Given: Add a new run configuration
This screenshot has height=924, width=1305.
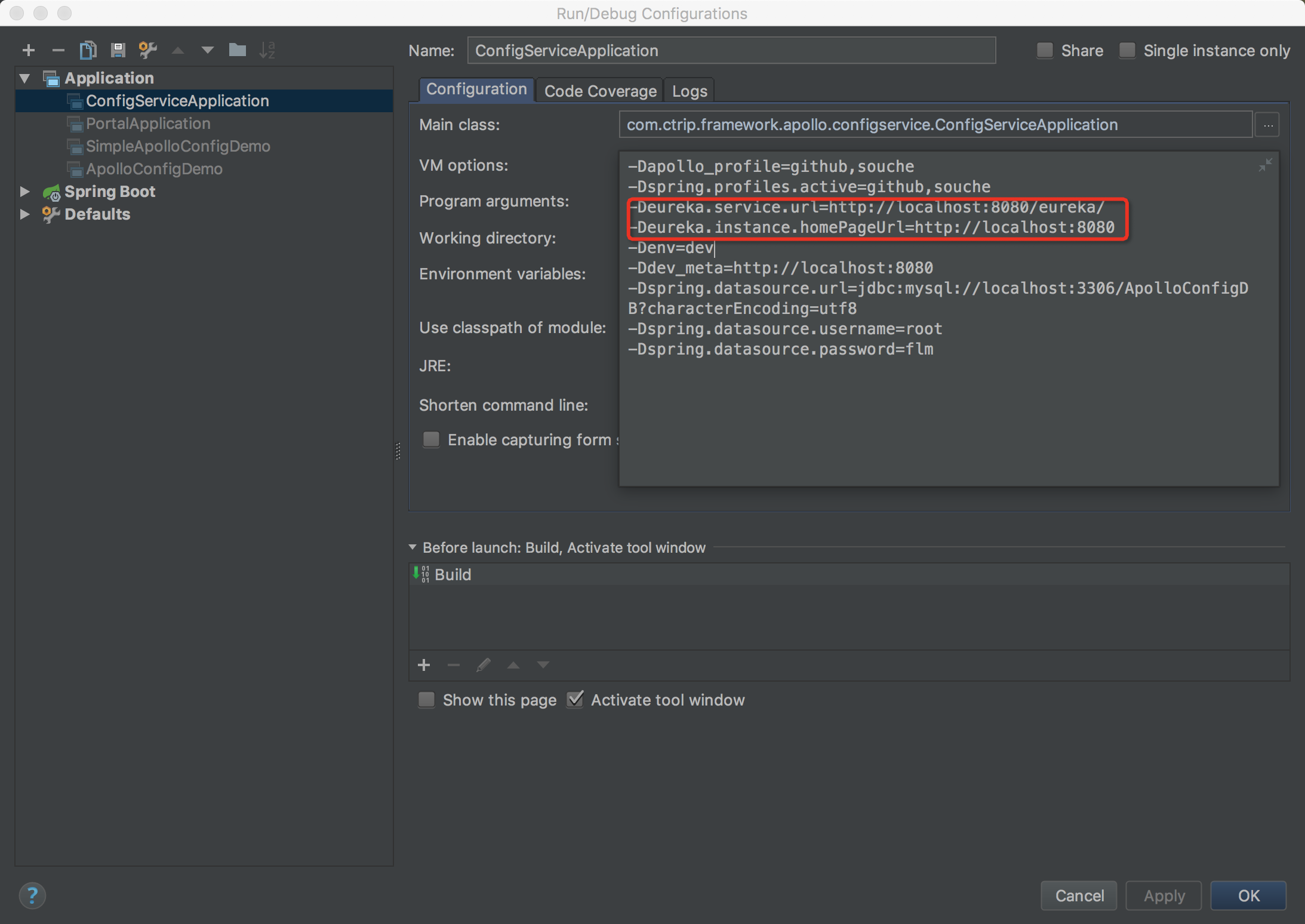Looking at the screenshot, I should tap(28, 50).
